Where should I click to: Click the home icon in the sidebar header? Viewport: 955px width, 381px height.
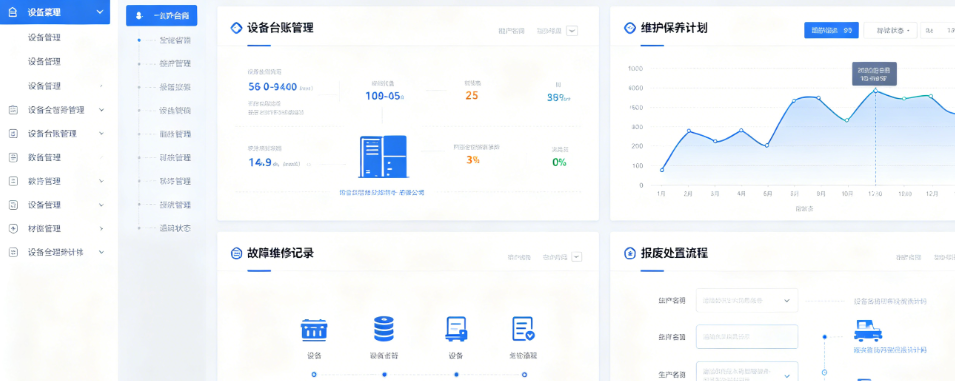click(13, 12)
